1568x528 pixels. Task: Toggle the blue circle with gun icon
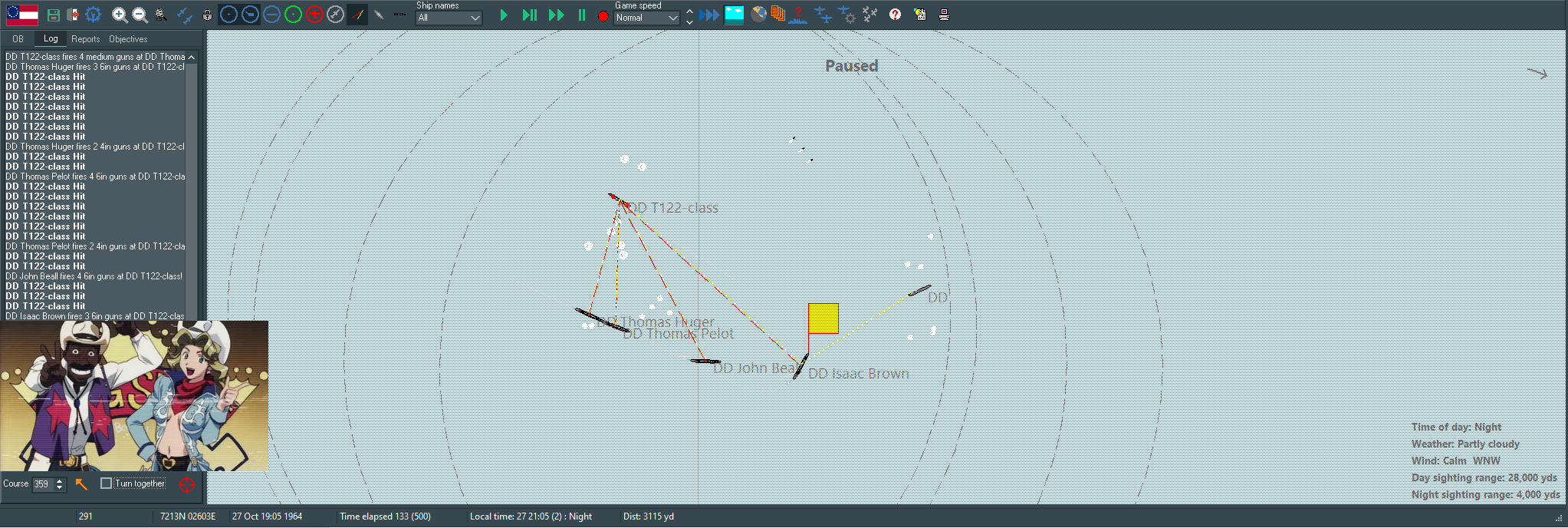(x=250, y=15)
